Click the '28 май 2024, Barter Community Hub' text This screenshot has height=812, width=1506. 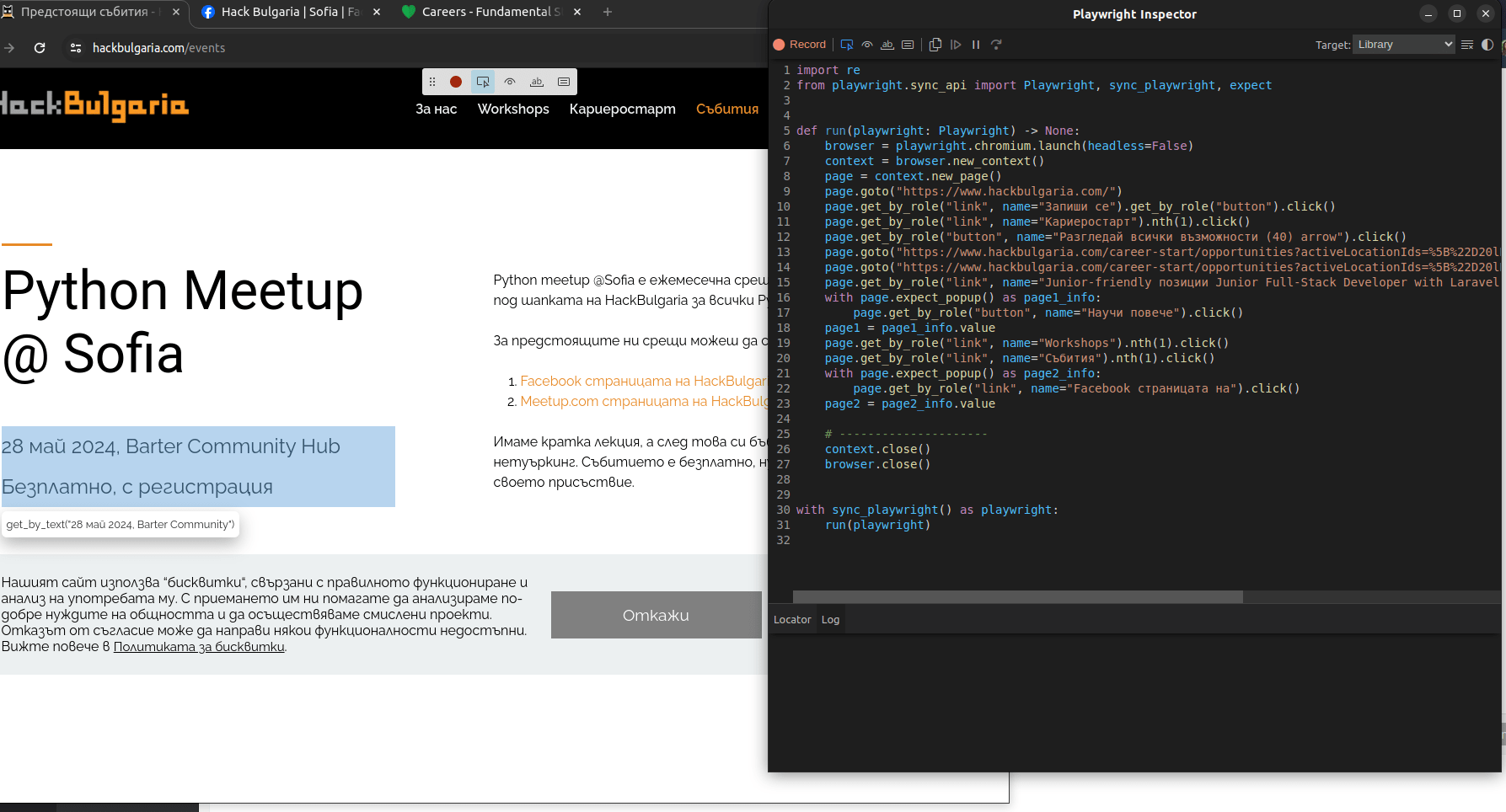click(x=171, y=446)
